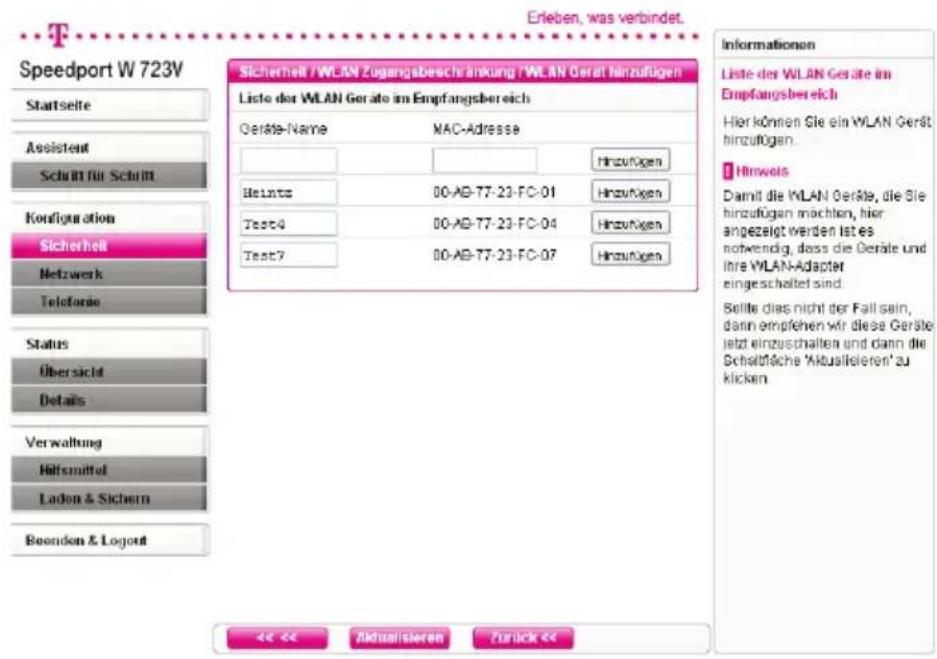The height and width of the screenshot is (659, 937).
Task: Click the Telekom T logo
Action: pyautogui.click(x=59, y=35)
